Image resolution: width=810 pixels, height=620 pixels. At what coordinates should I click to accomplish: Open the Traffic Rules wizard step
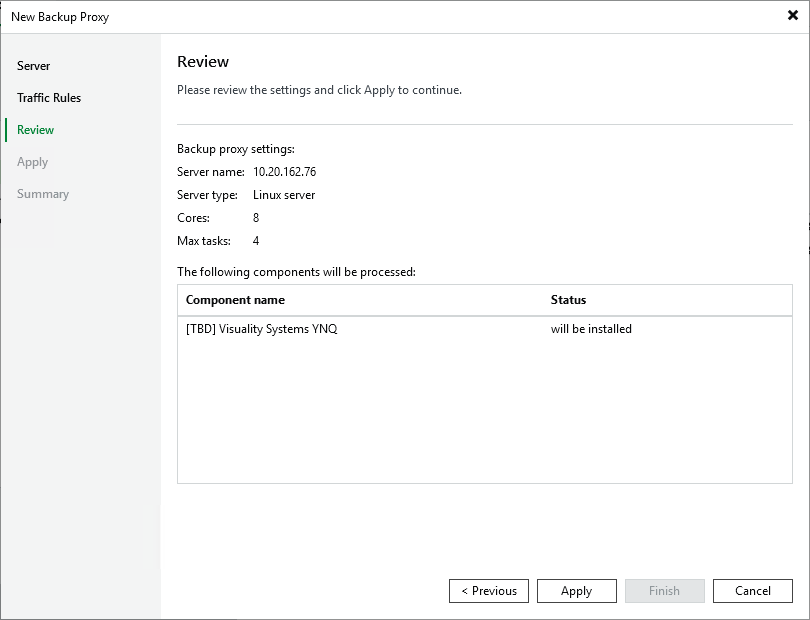point(49,98)
